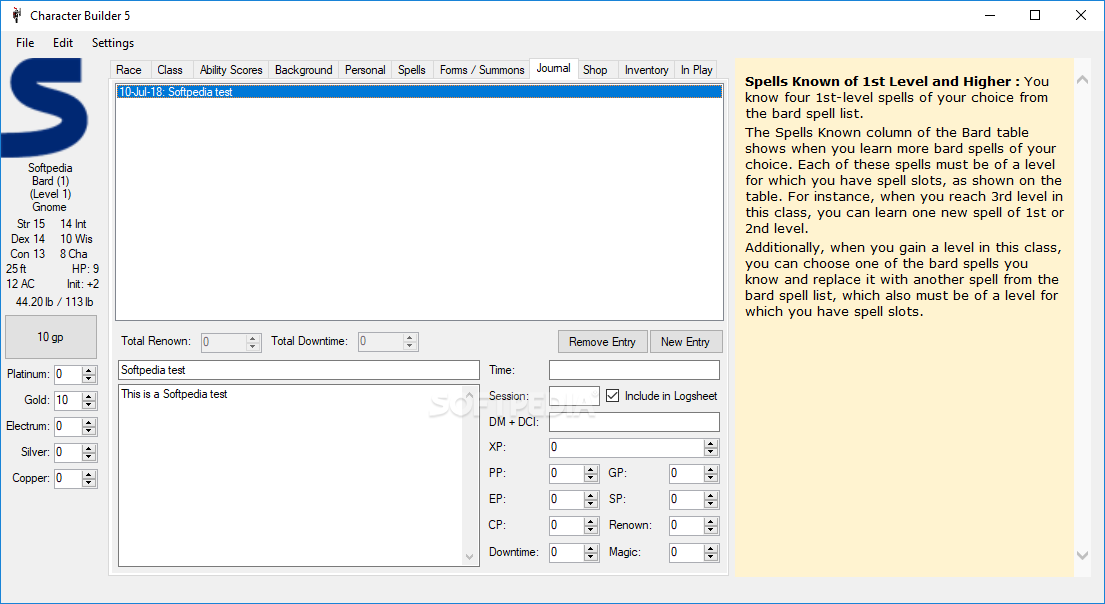
Task: Increase the PP value in journal entry
Action: 591,470
